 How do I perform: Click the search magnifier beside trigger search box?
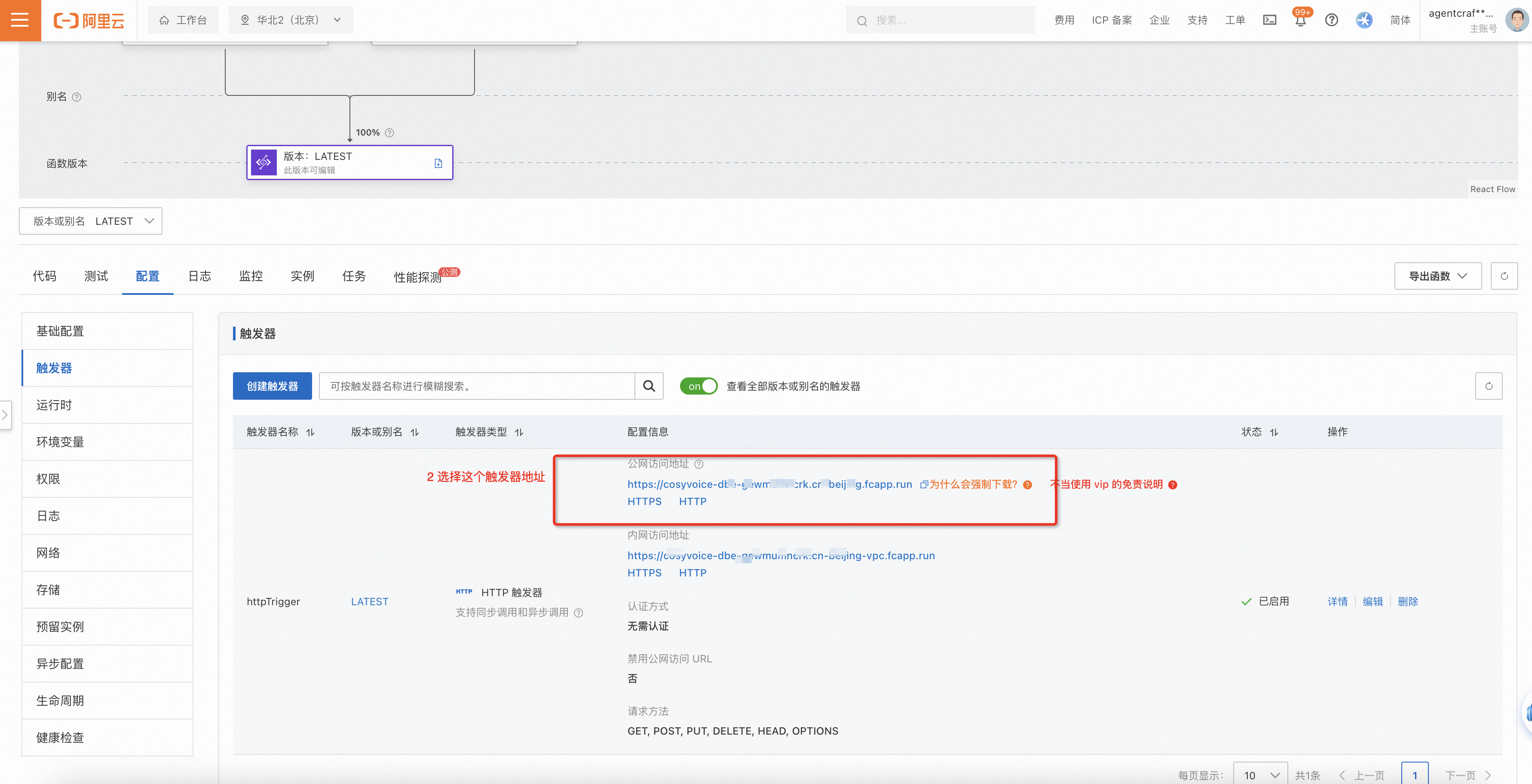pyautogui.click(x=649, y=386)
